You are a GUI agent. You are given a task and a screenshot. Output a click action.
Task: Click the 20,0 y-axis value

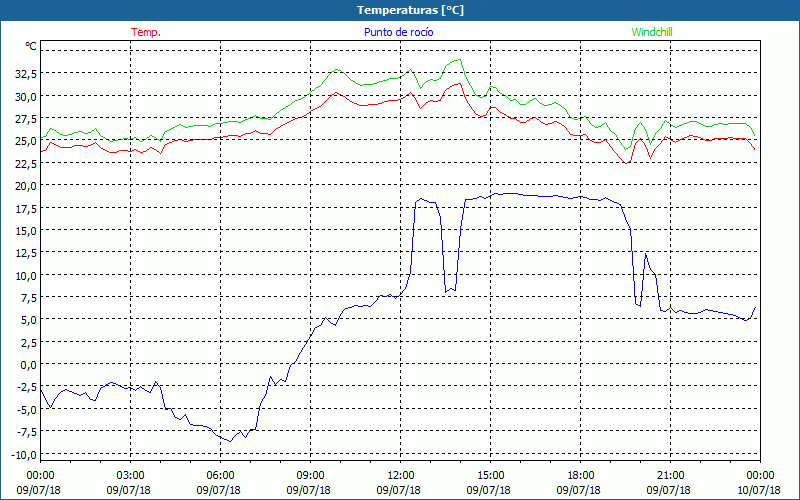pos(26,186)
